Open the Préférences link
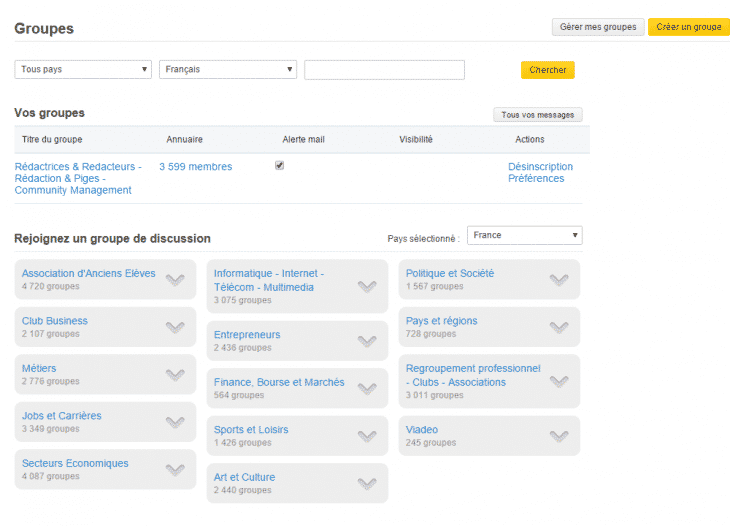This screenshot has height=526, width=730. coord(536,179)
